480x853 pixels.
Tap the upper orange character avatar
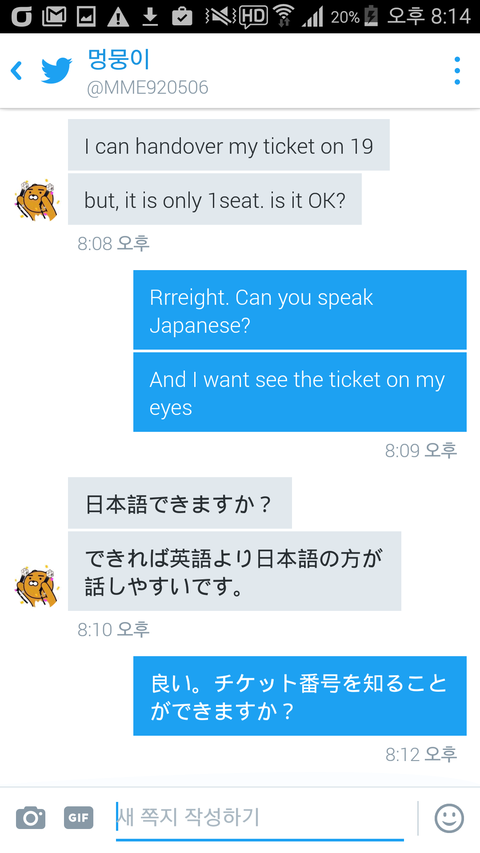pyautogui.click(x=36, y=199)
